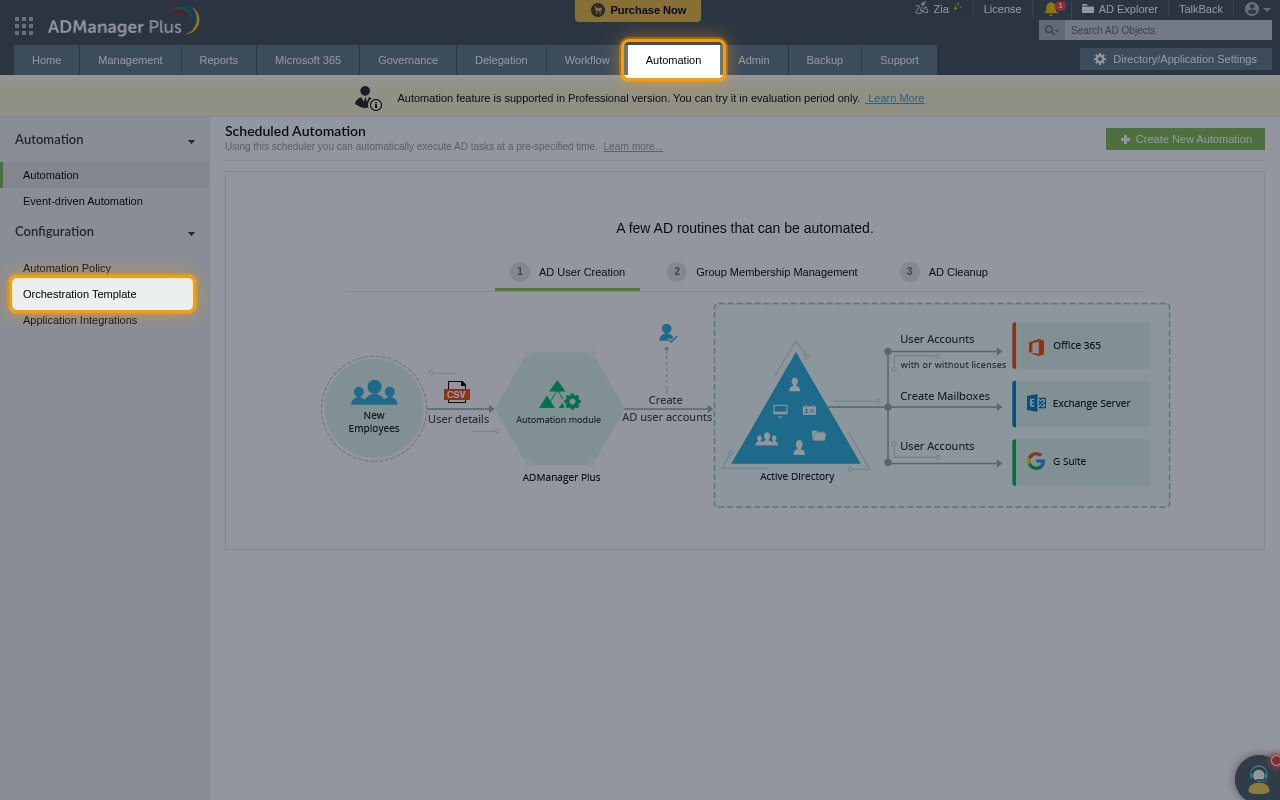Open the Backup tab
This screenshot has width=1280, height=800.
click(825, 60)
